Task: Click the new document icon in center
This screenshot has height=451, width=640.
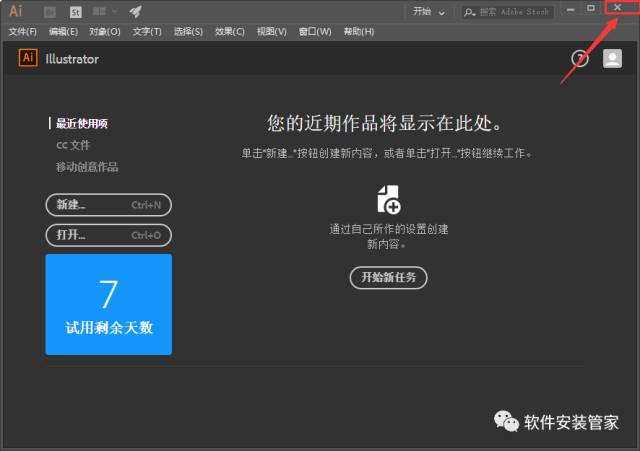Action: point(389,199)
